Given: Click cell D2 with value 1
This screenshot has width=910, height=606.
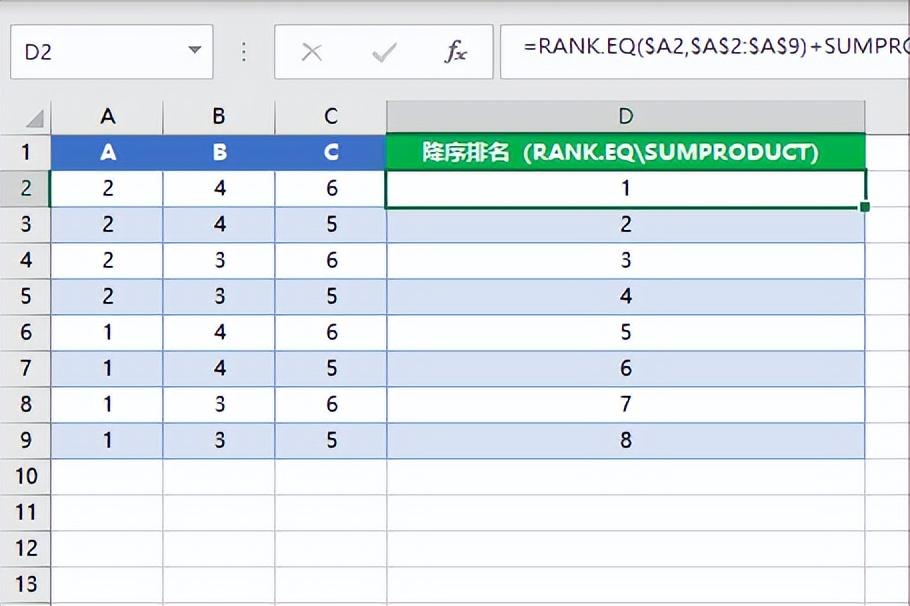Looking at the screenshot, I should 626,188.
